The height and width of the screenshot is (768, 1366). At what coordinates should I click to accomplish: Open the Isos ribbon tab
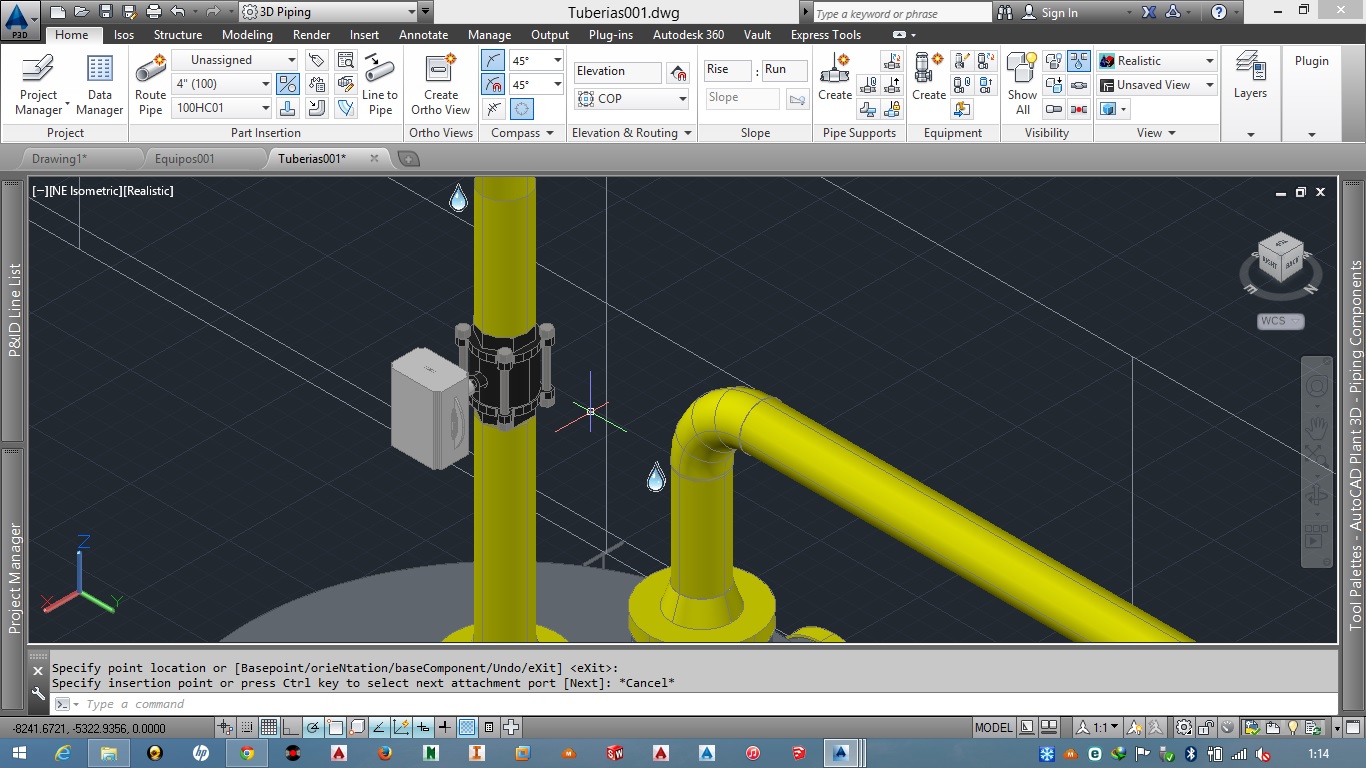(x=124, y=35)
